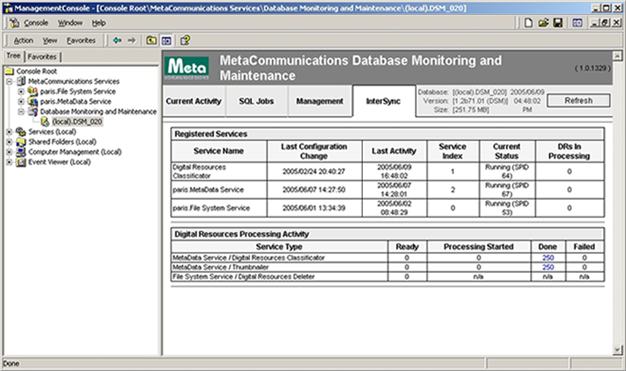Select paris.MetaData Service tree node
Viewport: 626px width, 371px height.
[75, 101]
